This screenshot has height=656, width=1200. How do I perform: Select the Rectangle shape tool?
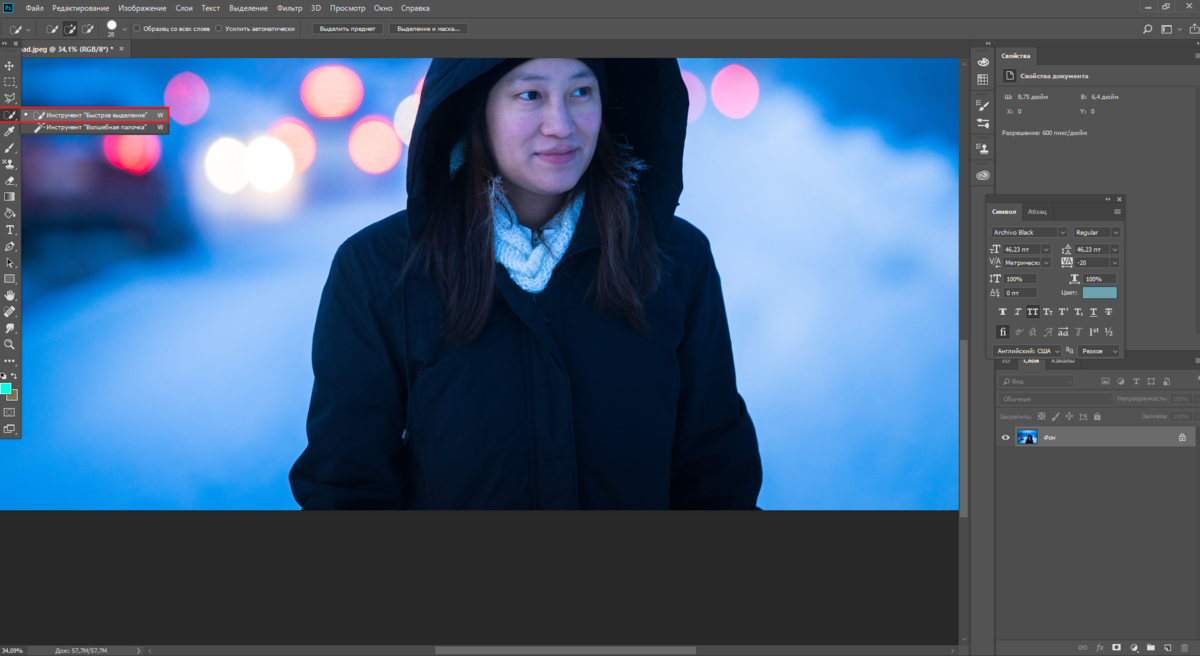click(10, 279)
